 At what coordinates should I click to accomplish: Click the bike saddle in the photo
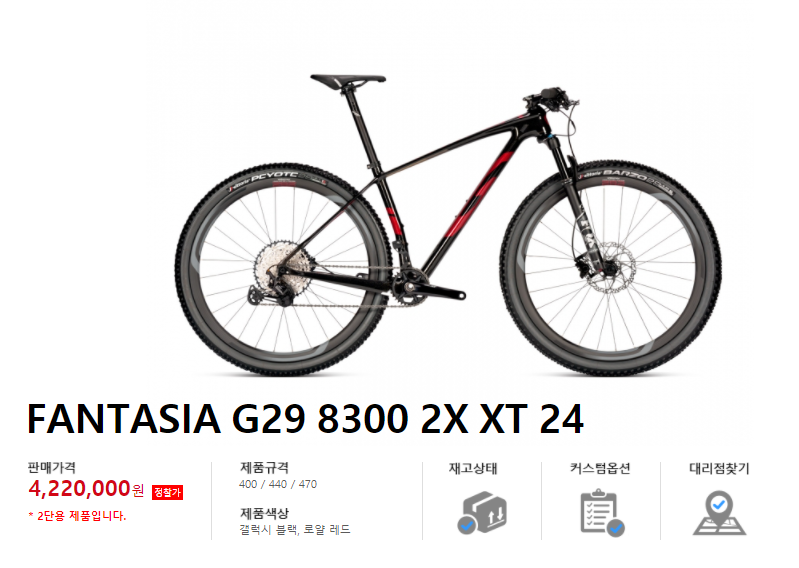(348, 80)
